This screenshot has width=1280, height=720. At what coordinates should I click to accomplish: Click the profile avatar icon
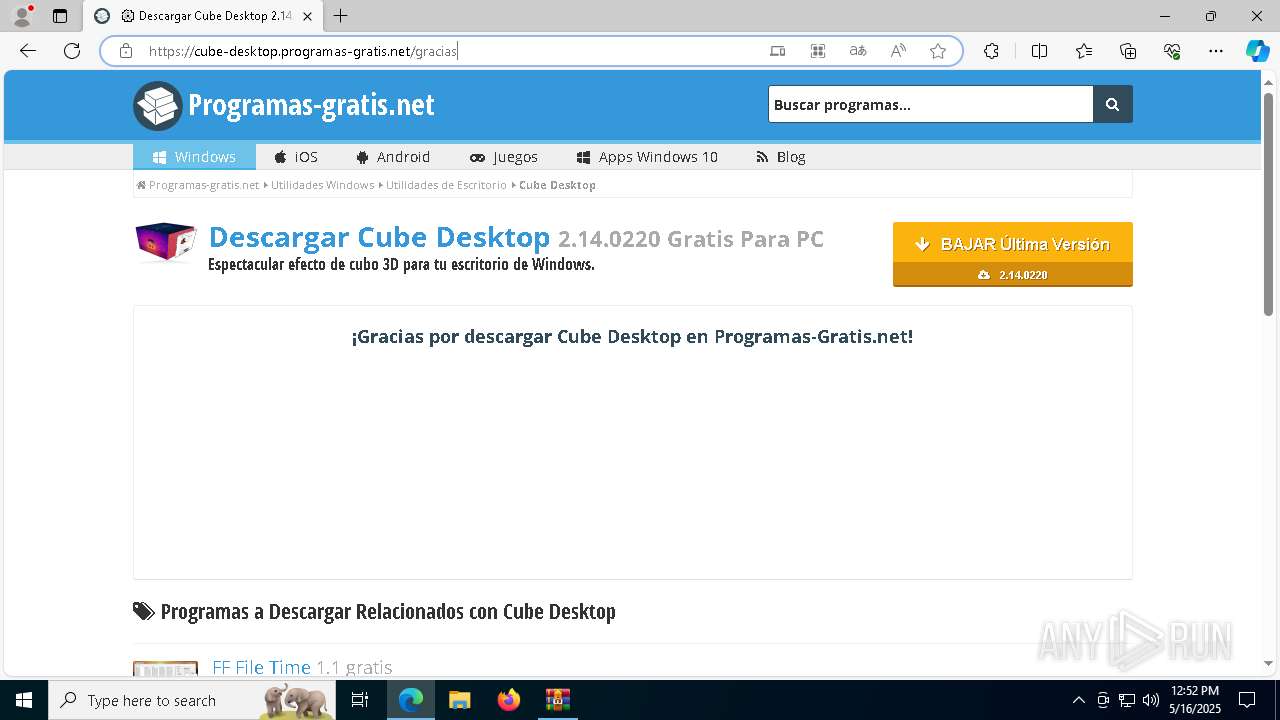(x=21, y=16)
